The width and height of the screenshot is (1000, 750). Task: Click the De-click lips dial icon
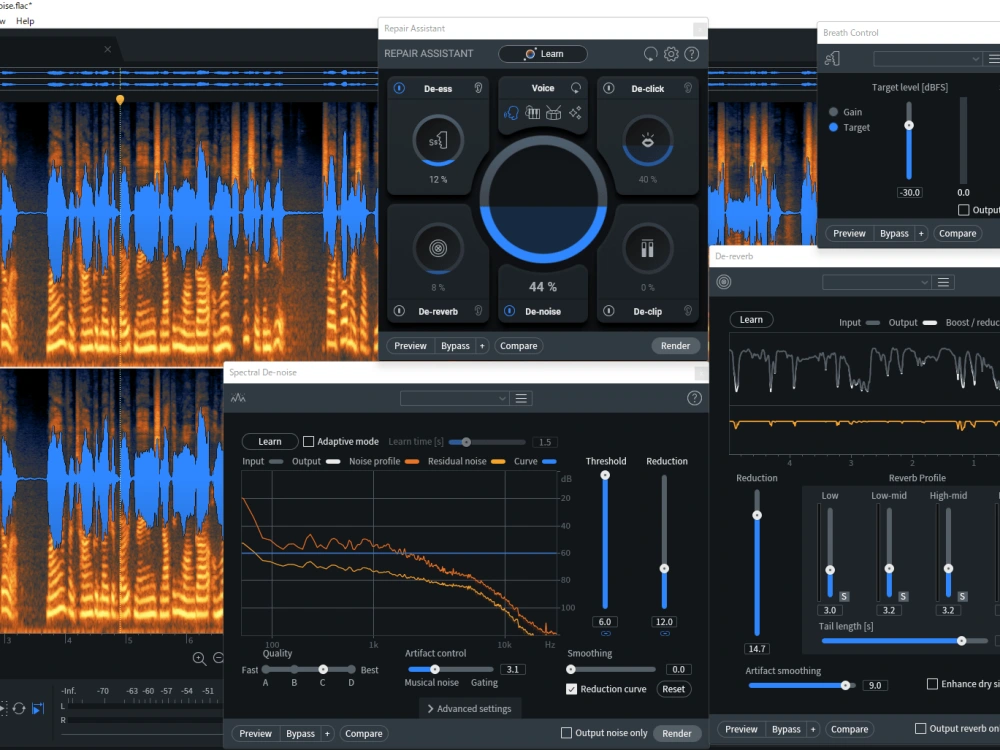pos(647,140)
